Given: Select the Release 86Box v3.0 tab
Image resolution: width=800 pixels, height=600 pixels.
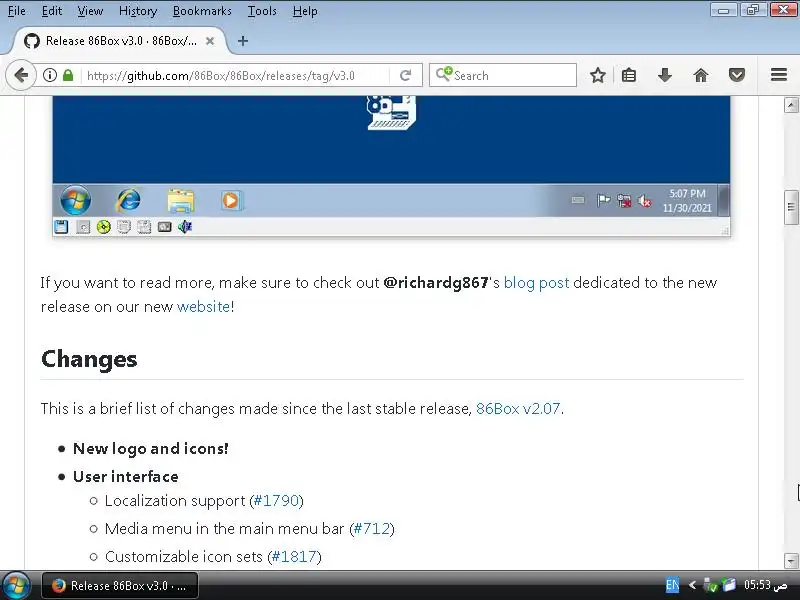Looking at the screenshot, I should [121, 41].
